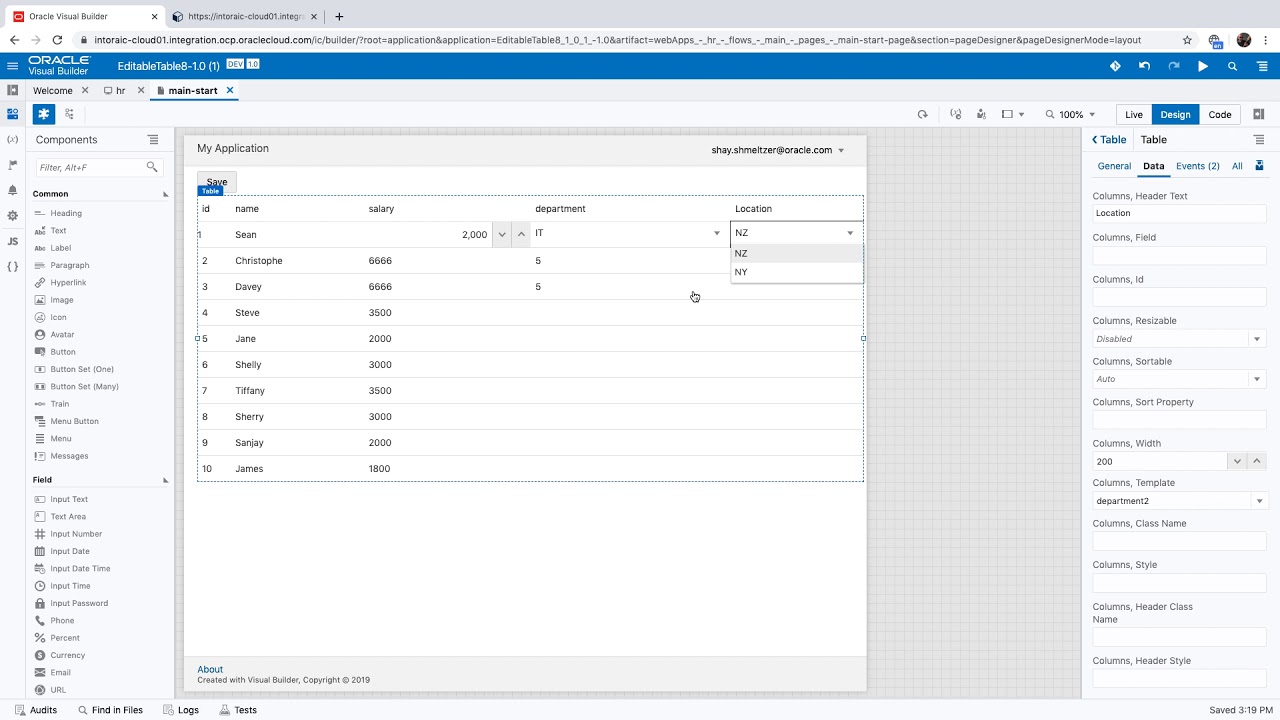Open JavaScript editor from left rail
Viewport: 1280px width, 720px height.
click(13, 241)
